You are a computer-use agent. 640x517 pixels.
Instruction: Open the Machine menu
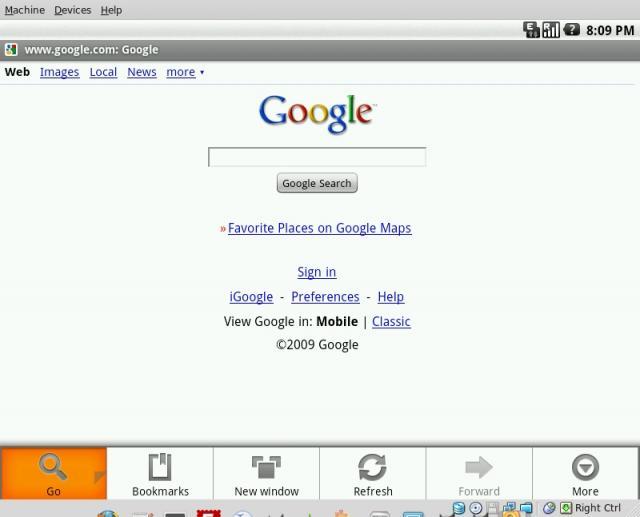(x=25, y=10)
